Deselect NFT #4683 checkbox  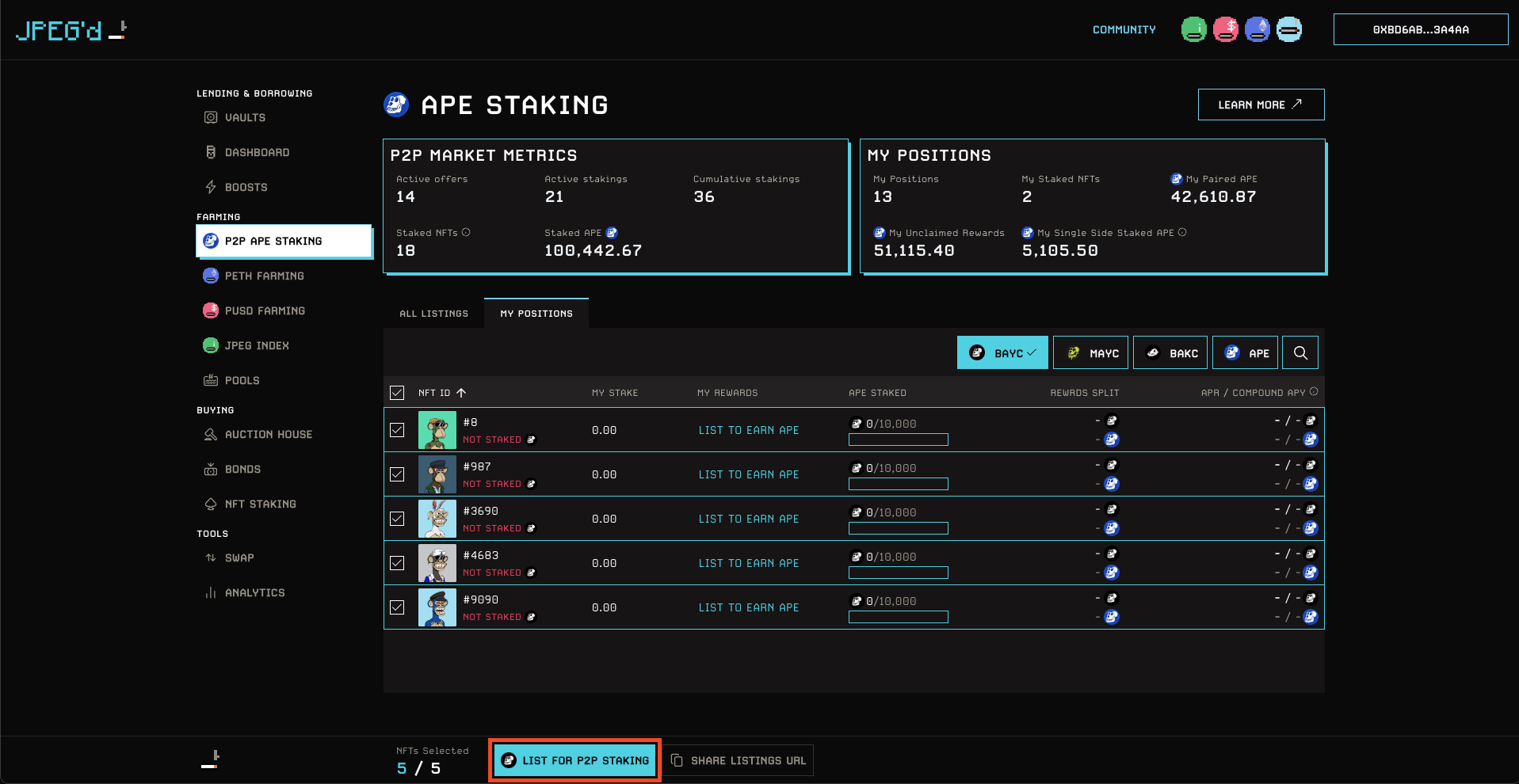click(x=397, y=563)
